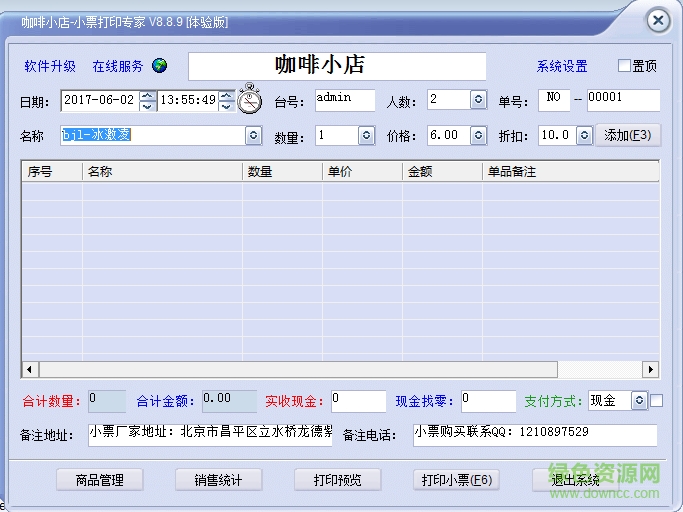Open 销售统计 sales statistics
Image resolution: width=683 pixels, height=512 pixels.
[218, 480]
